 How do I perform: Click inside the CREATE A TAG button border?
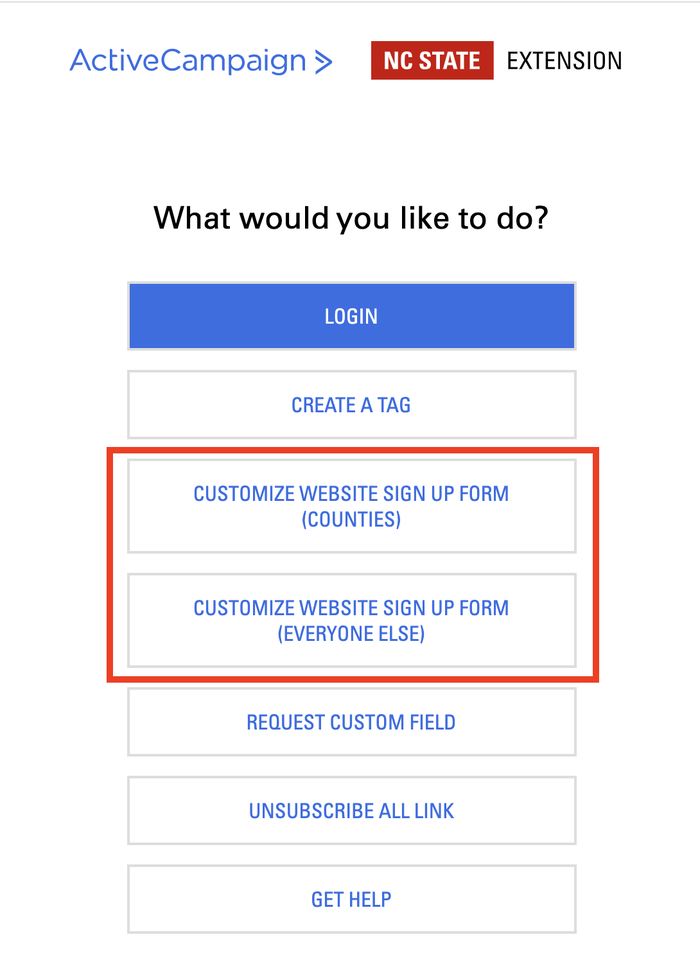click(351, 404)
